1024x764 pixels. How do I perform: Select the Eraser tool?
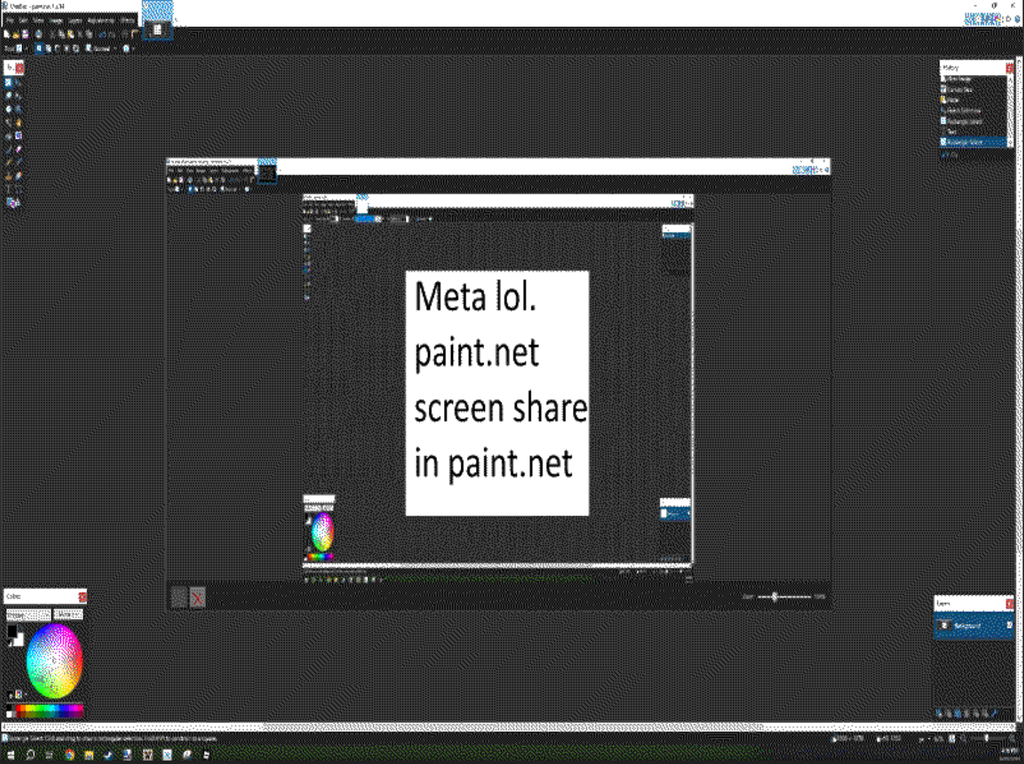(18, 150)
